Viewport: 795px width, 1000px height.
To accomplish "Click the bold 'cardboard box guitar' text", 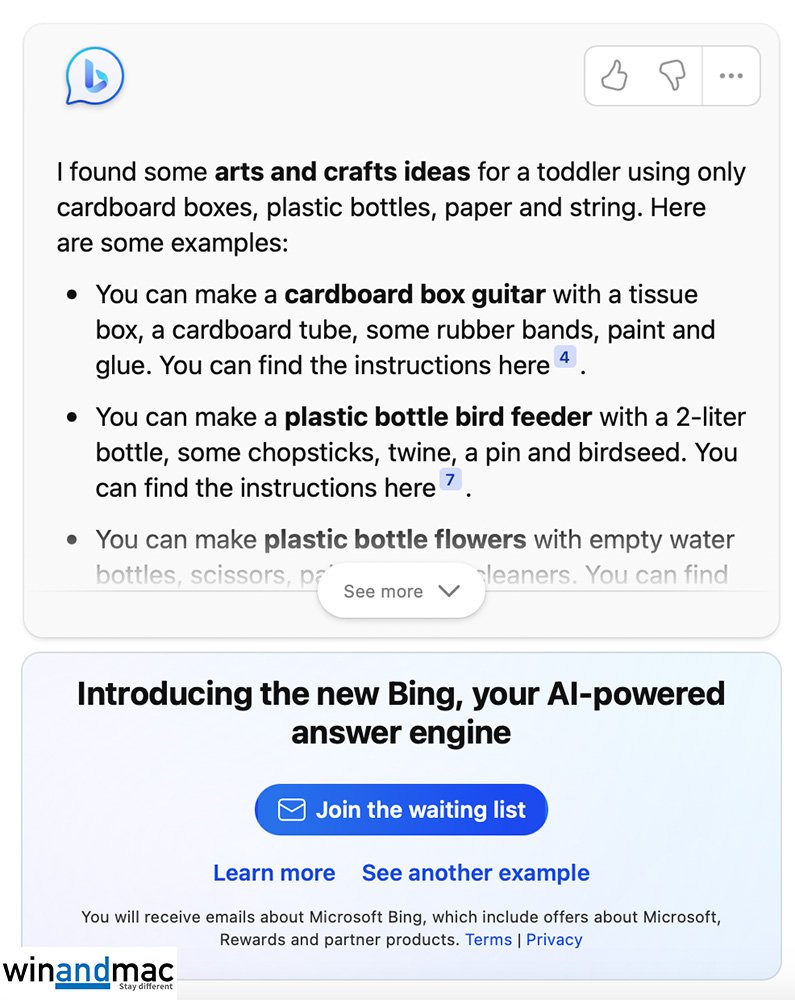I will [415, 295].
